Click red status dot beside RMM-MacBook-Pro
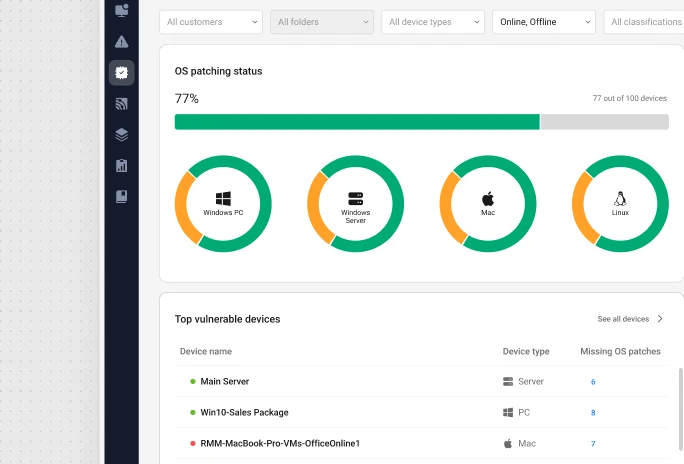Image resolution: width=684 pixels, height=464 pixels. 192,444
